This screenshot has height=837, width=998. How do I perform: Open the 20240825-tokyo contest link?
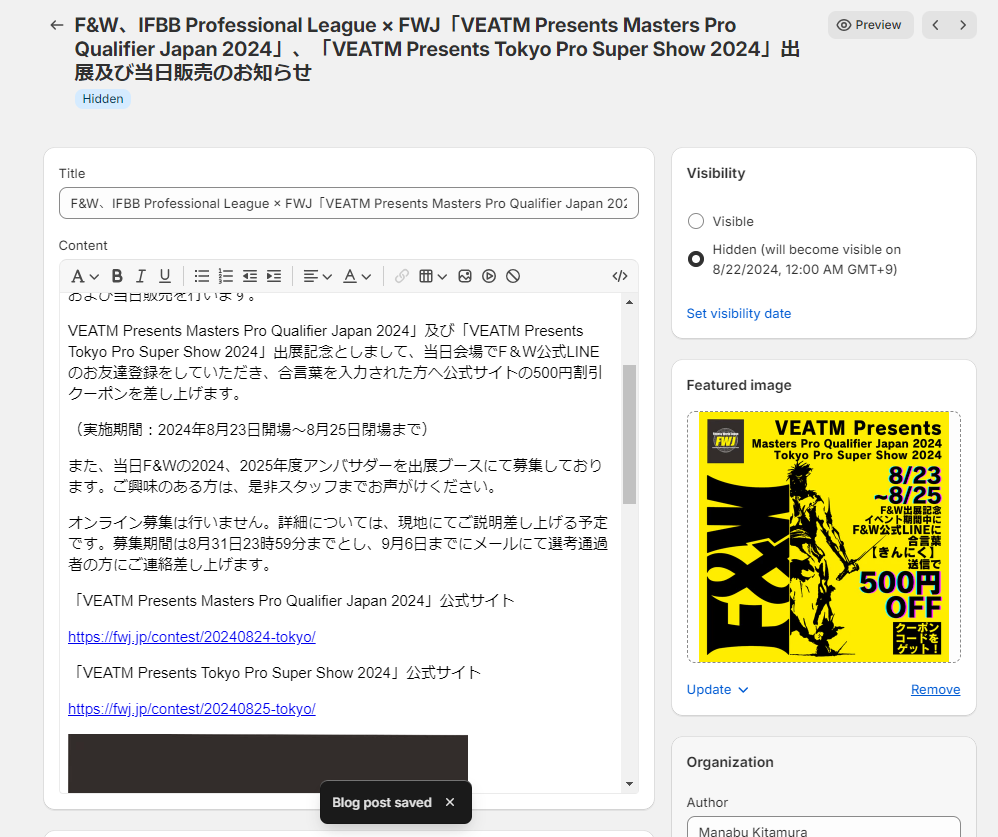click(192, 709)
